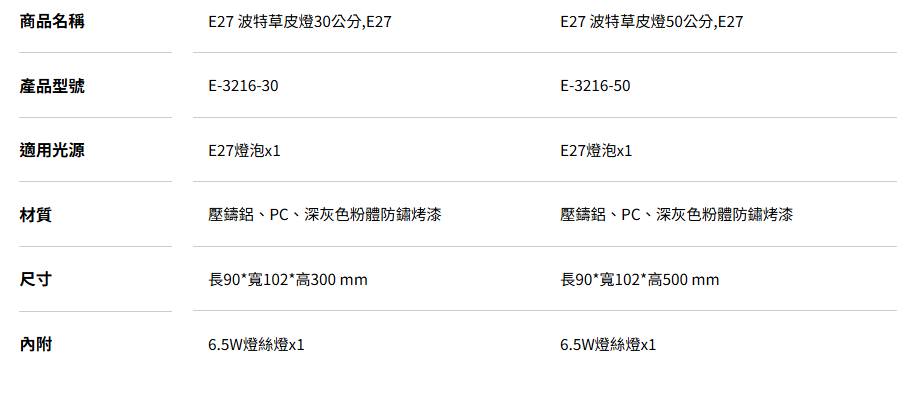The height and width of the screenshot is (409, 913).
Task: Click the 商品名稱 row label
Action: click(52, 21)
